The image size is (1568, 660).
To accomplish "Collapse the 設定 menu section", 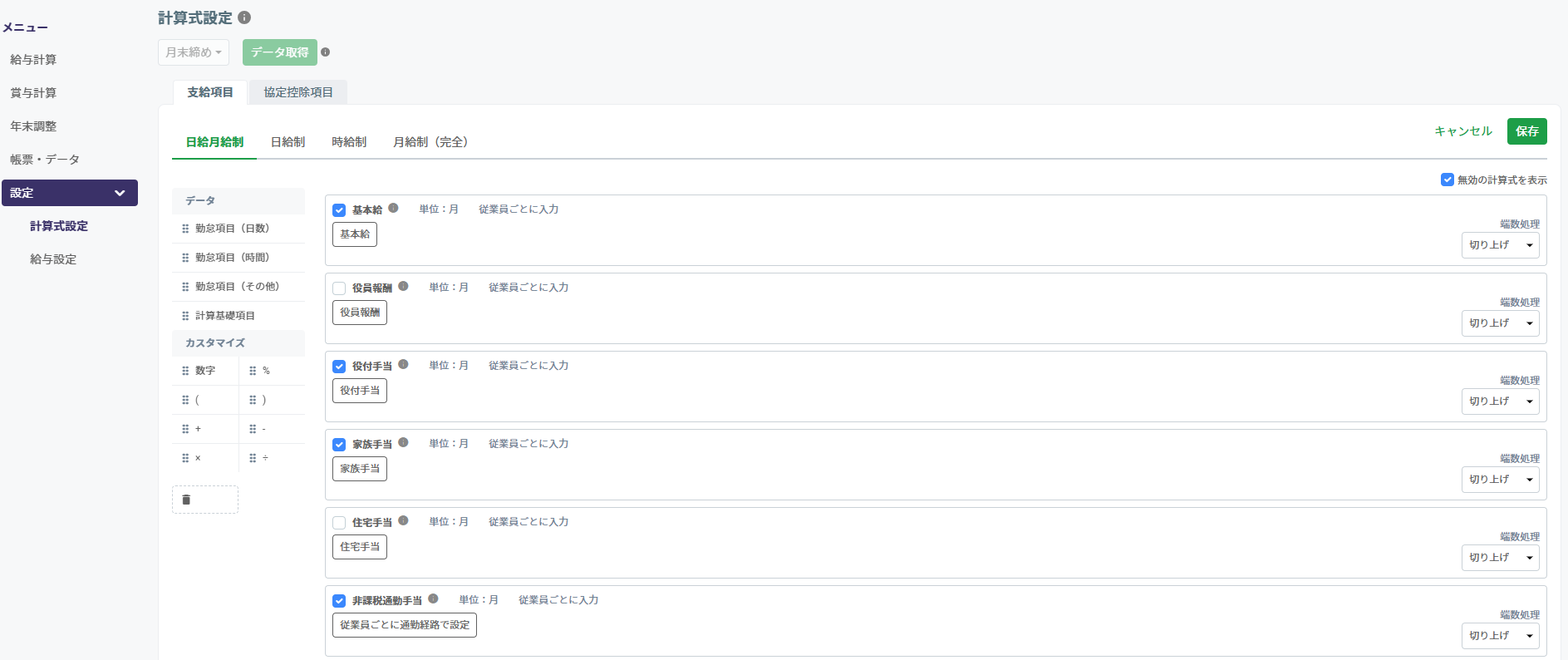I will click(x=70, y=193).
